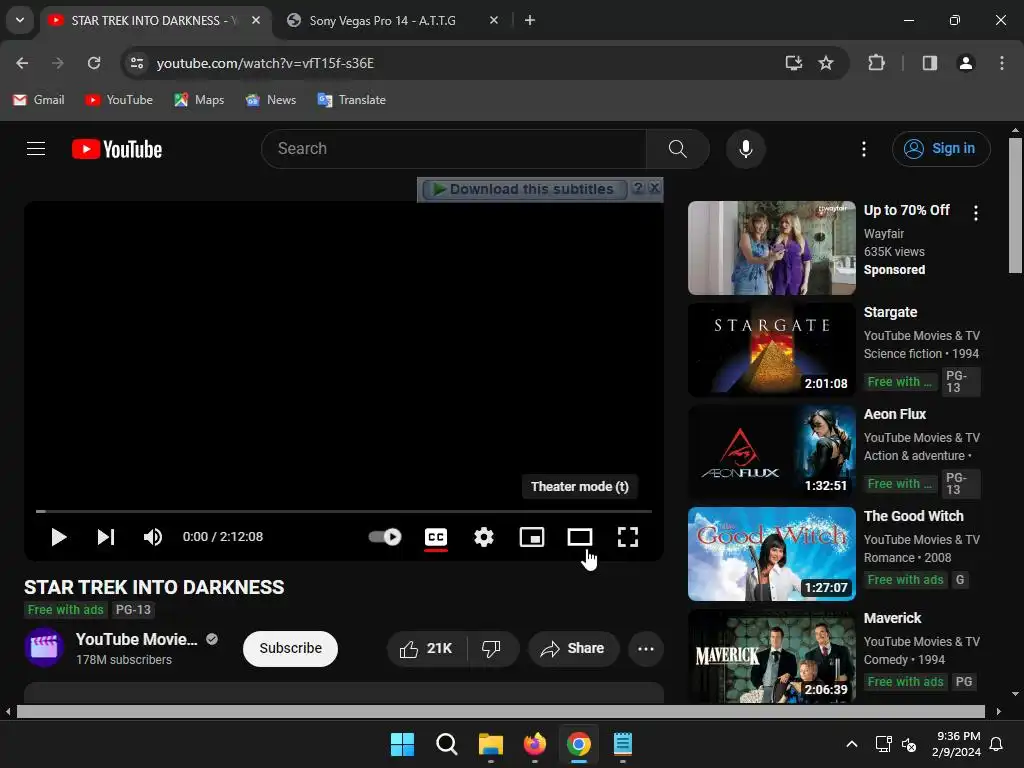The width and height of the screenshot is (1024, 768).
Task: Bookmark this page with star
Action: coord(825,63)
